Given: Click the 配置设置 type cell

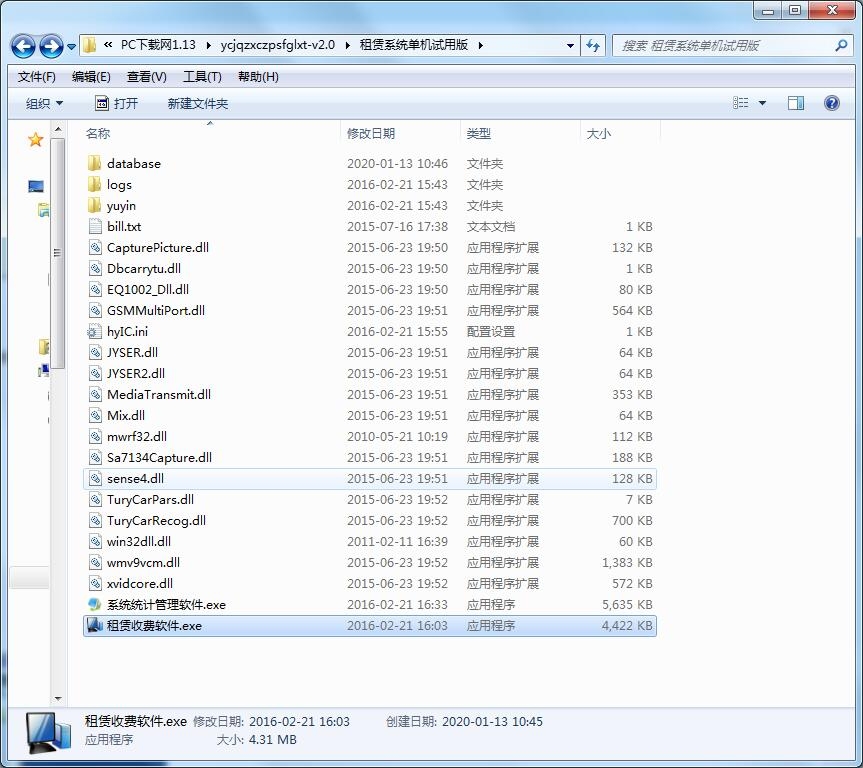Looking at the screenshot, I should pos(490,331).
